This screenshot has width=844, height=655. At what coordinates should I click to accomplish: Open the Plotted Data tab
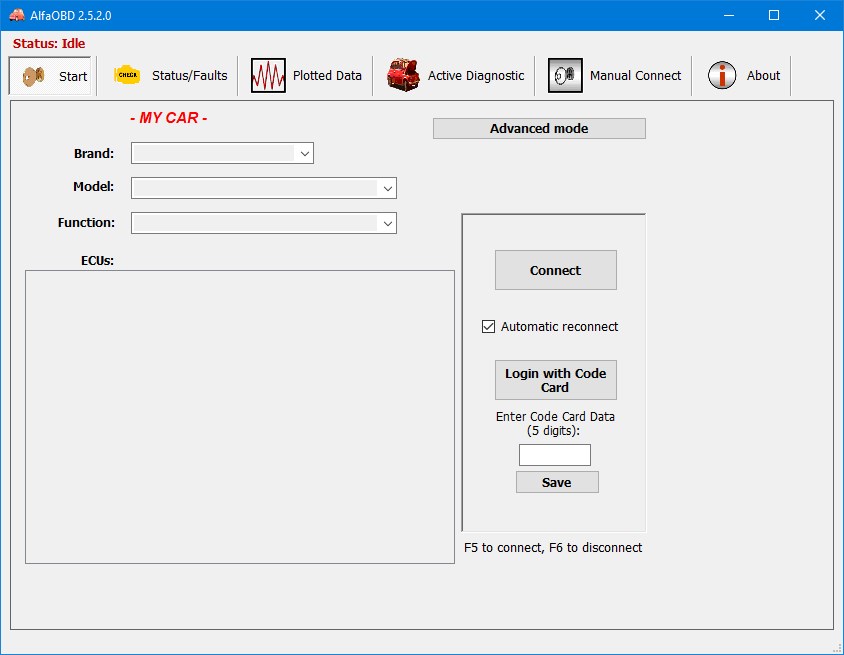pos(306,75)
